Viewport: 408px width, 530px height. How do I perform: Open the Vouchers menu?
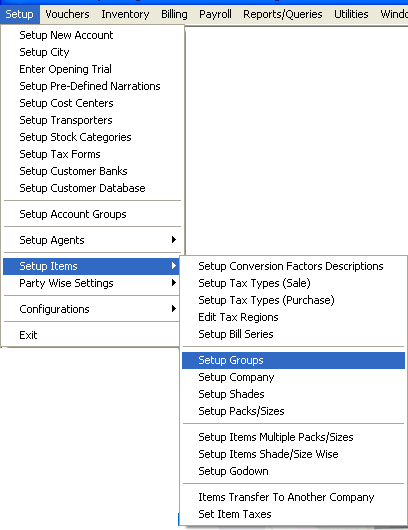tap(67, 15)
